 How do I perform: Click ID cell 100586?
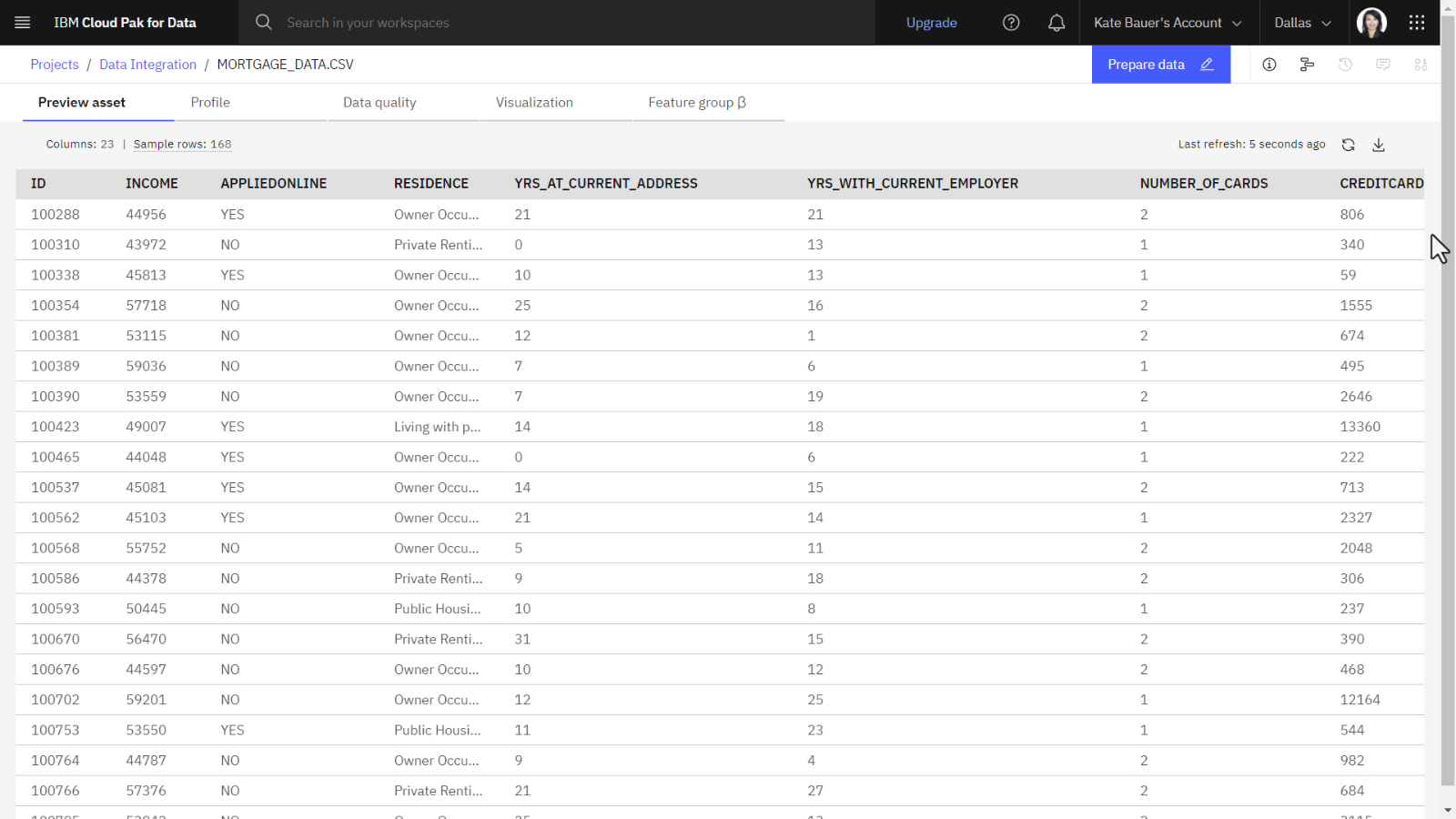[56, 579]
